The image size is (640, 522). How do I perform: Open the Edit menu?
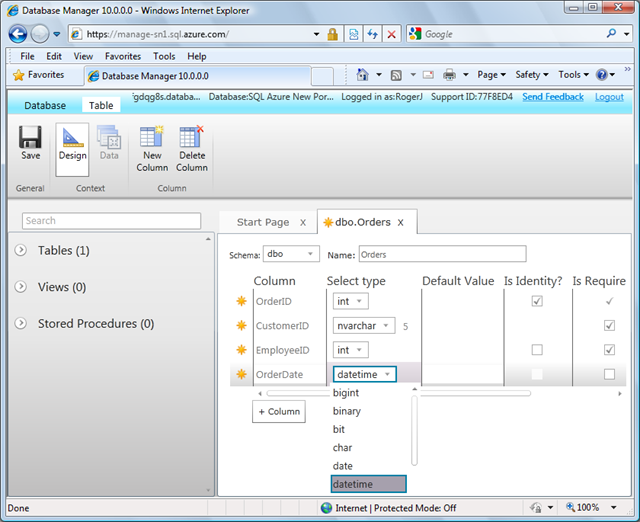(54, 56)
